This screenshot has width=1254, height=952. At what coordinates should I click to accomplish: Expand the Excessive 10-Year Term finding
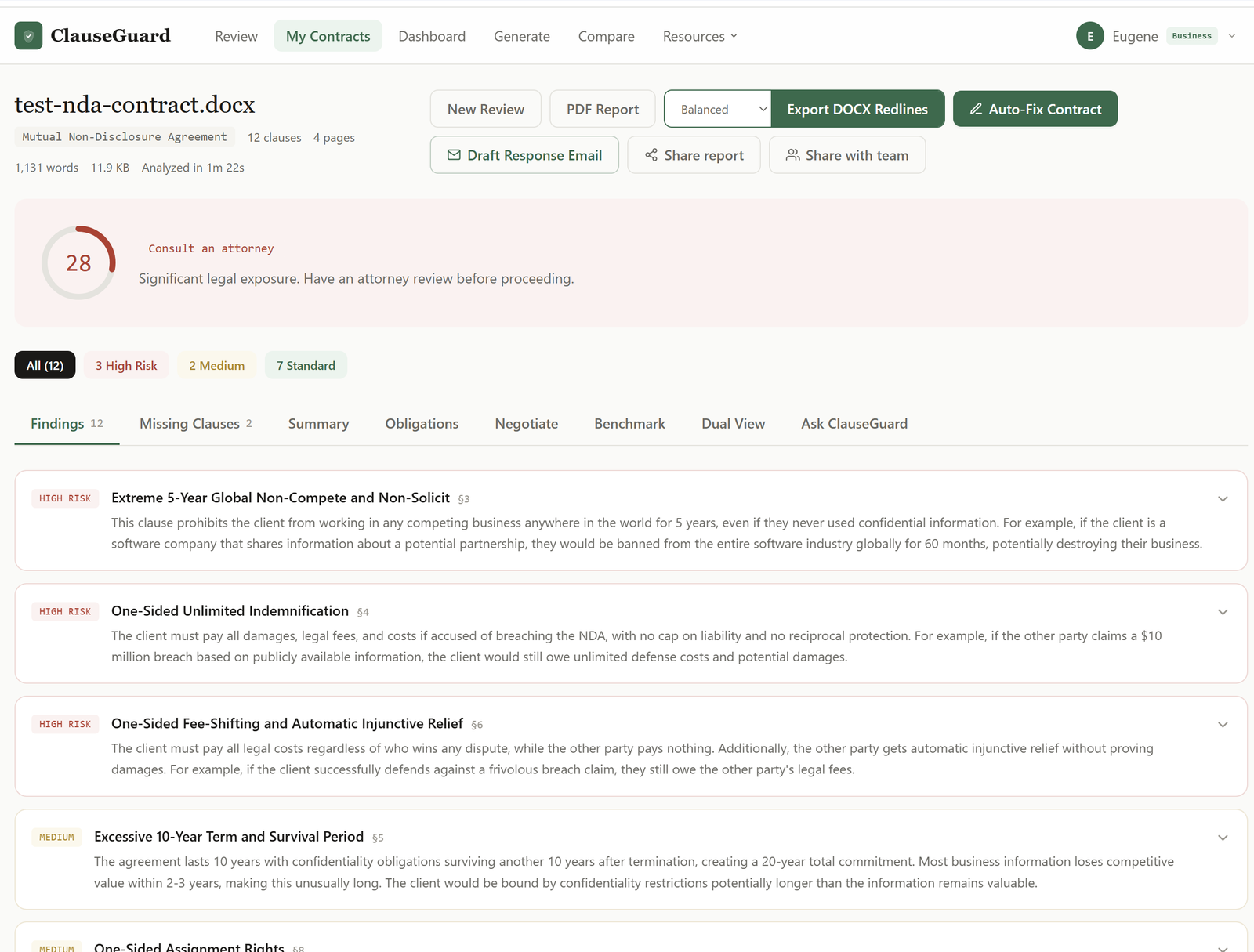pos(1222,838)
